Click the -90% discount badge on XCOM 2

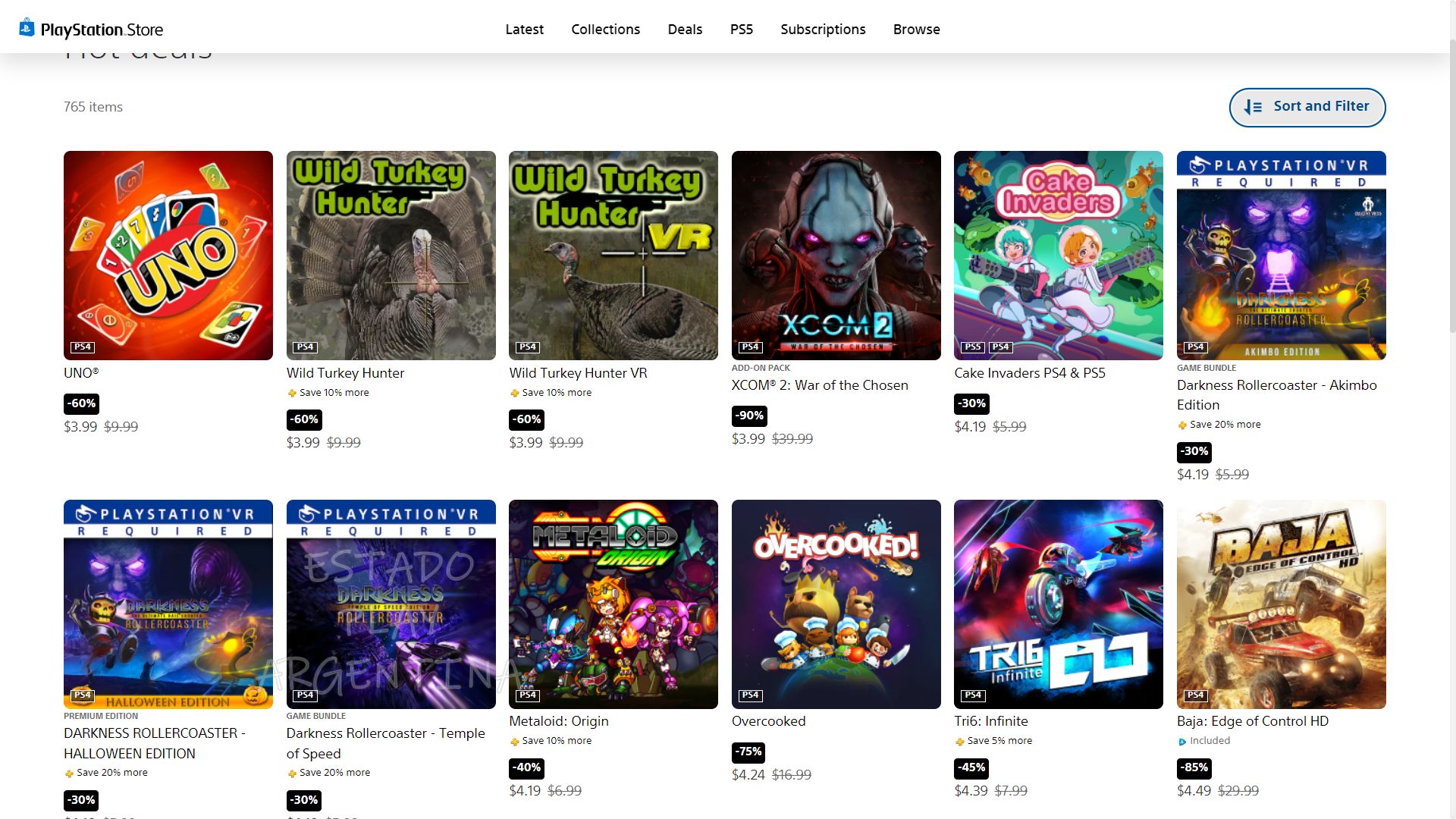[749, 416]
